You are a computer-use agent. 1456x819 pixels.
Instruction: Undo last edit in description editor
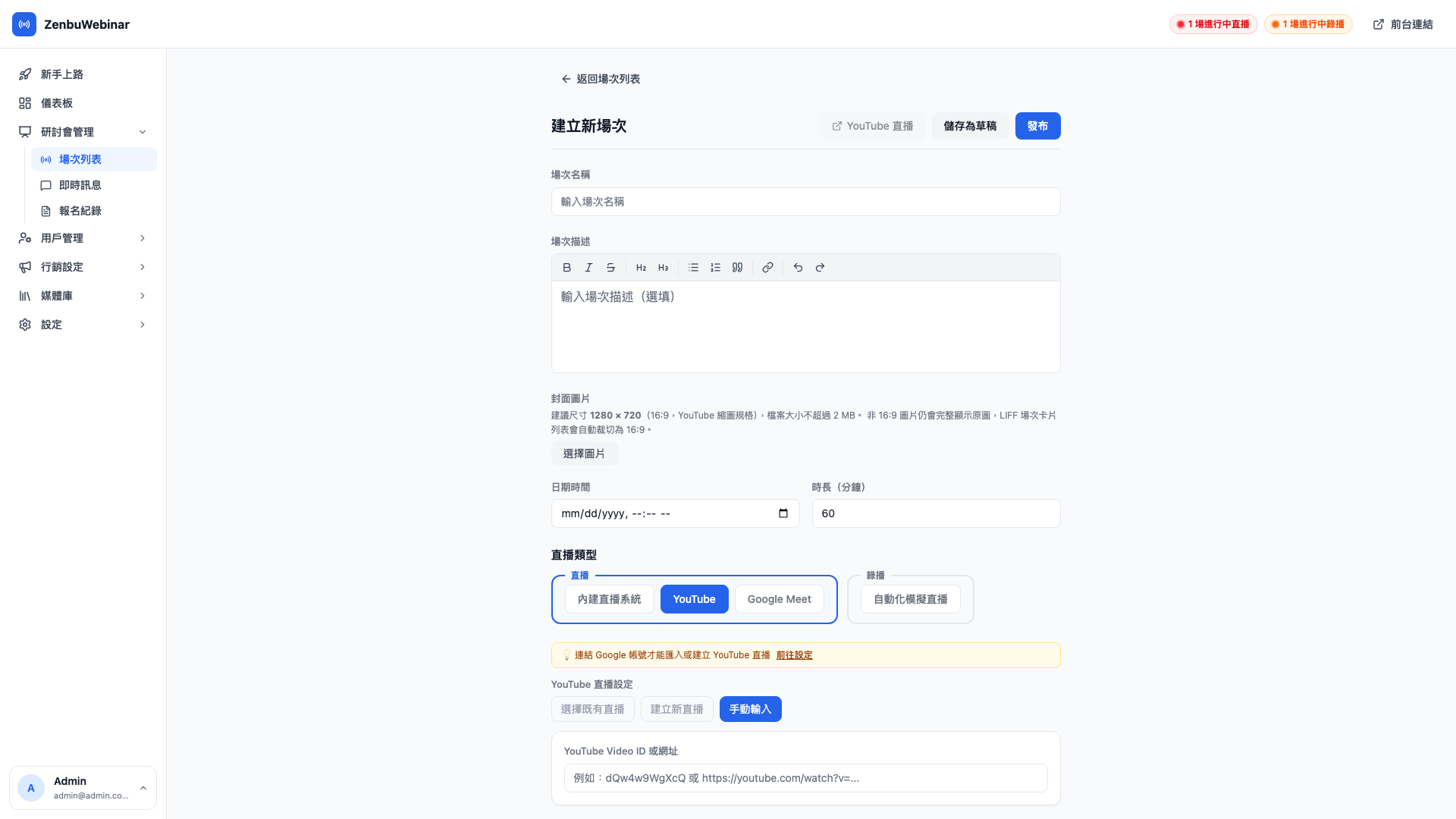tap(798, 268)
